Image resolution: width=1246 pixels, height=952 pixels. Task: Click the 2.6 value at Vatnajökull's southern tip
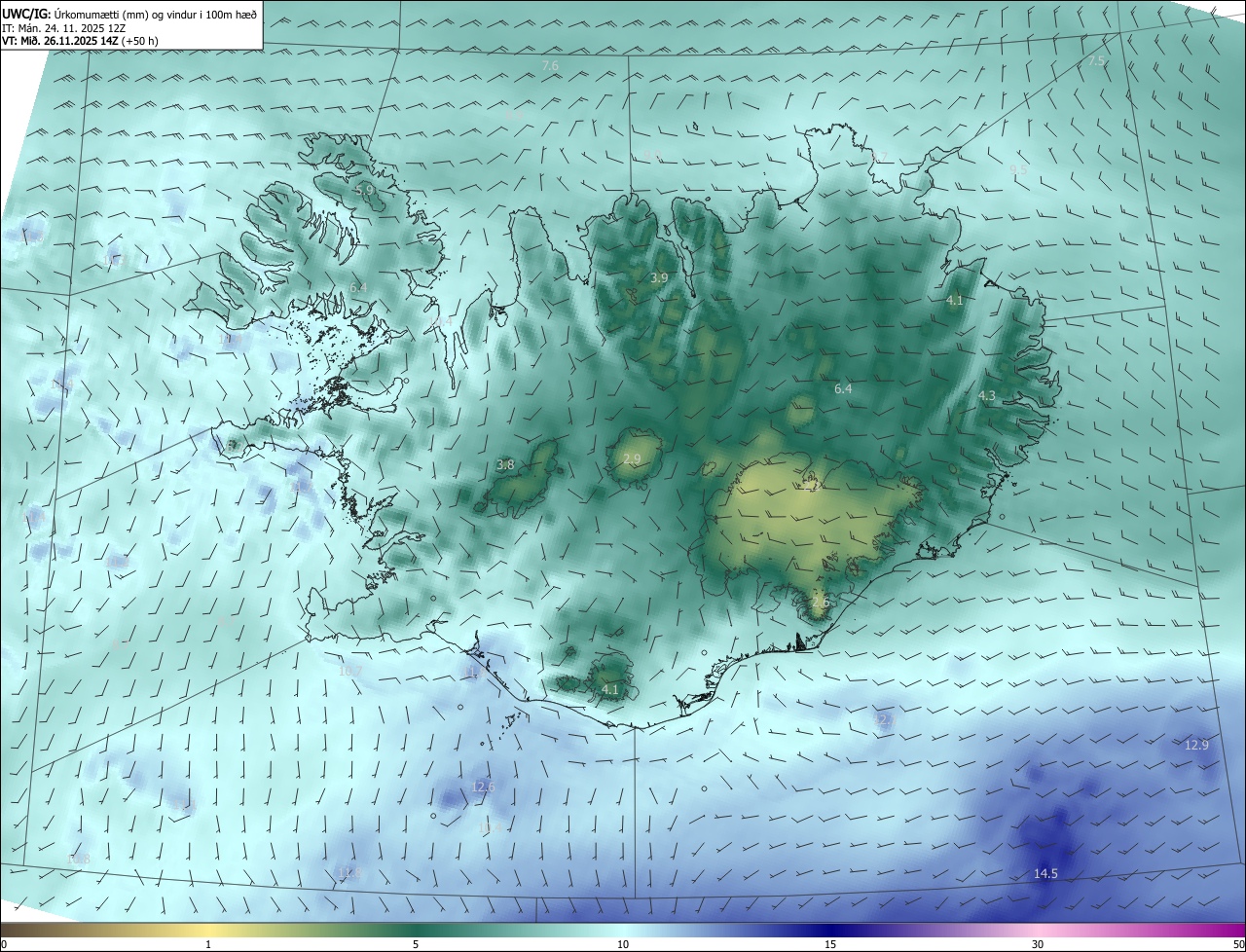click(821, 603)
